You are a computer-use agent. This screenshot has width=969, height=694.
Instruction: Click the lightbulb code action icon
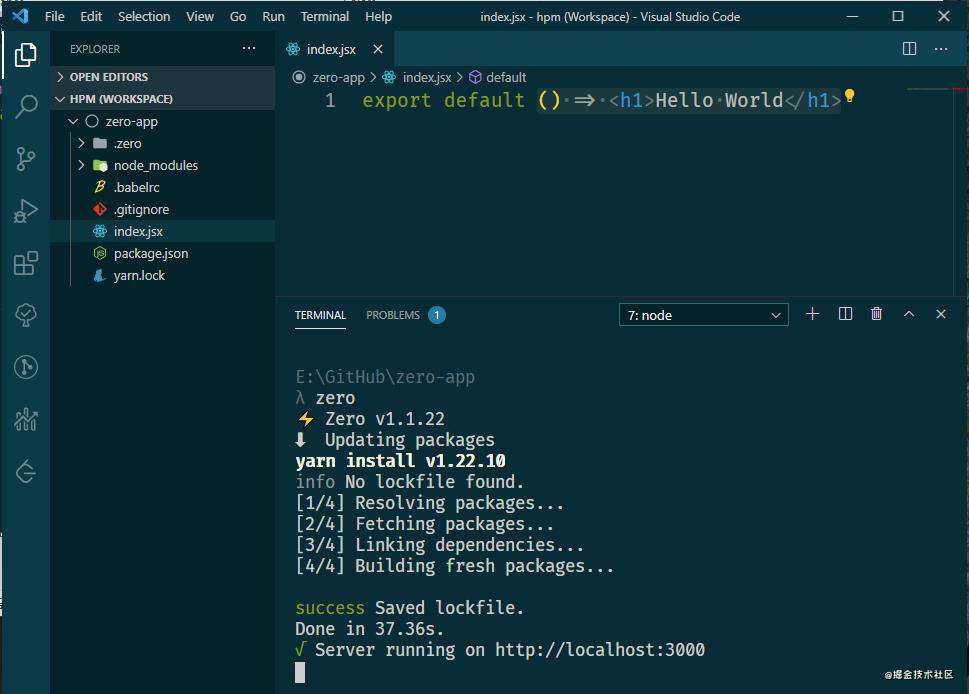(850, 96)
